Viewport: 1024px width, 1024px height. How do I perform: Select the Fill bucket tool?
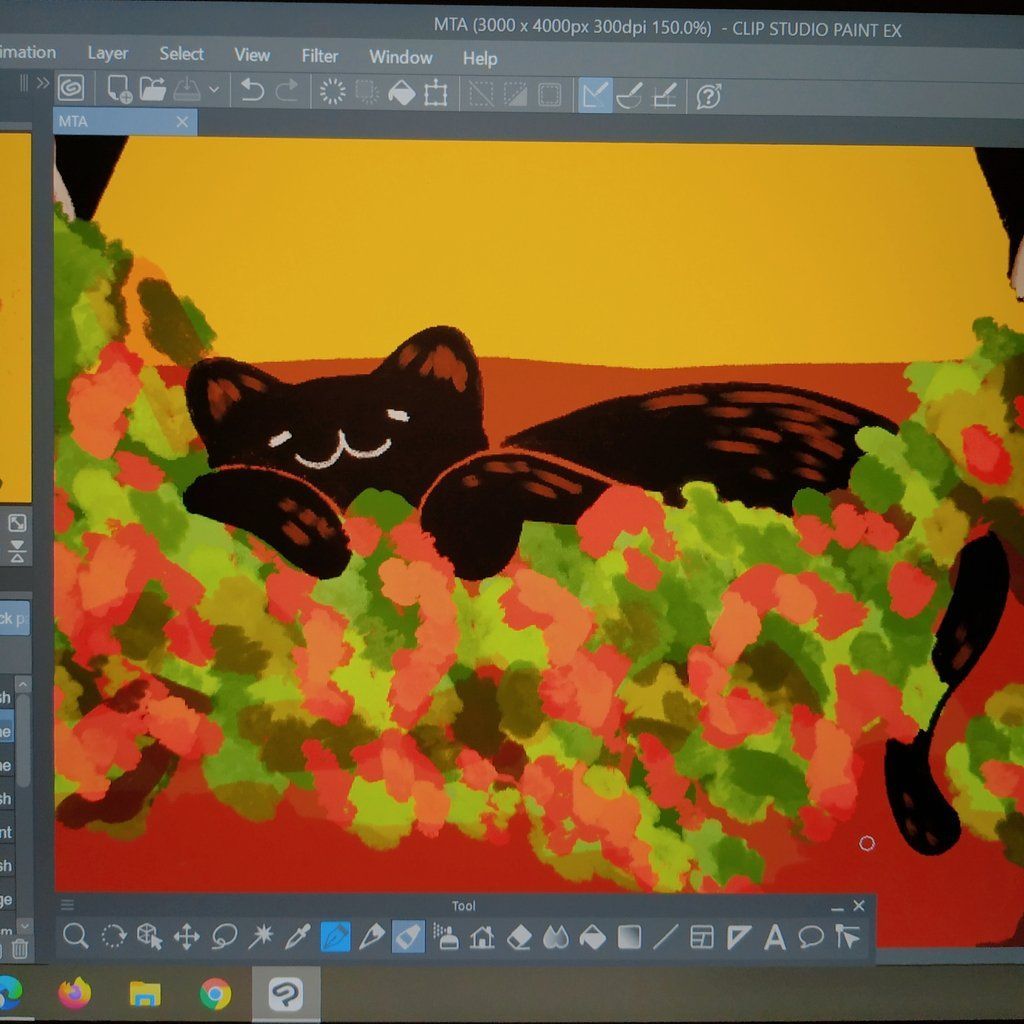592,938
